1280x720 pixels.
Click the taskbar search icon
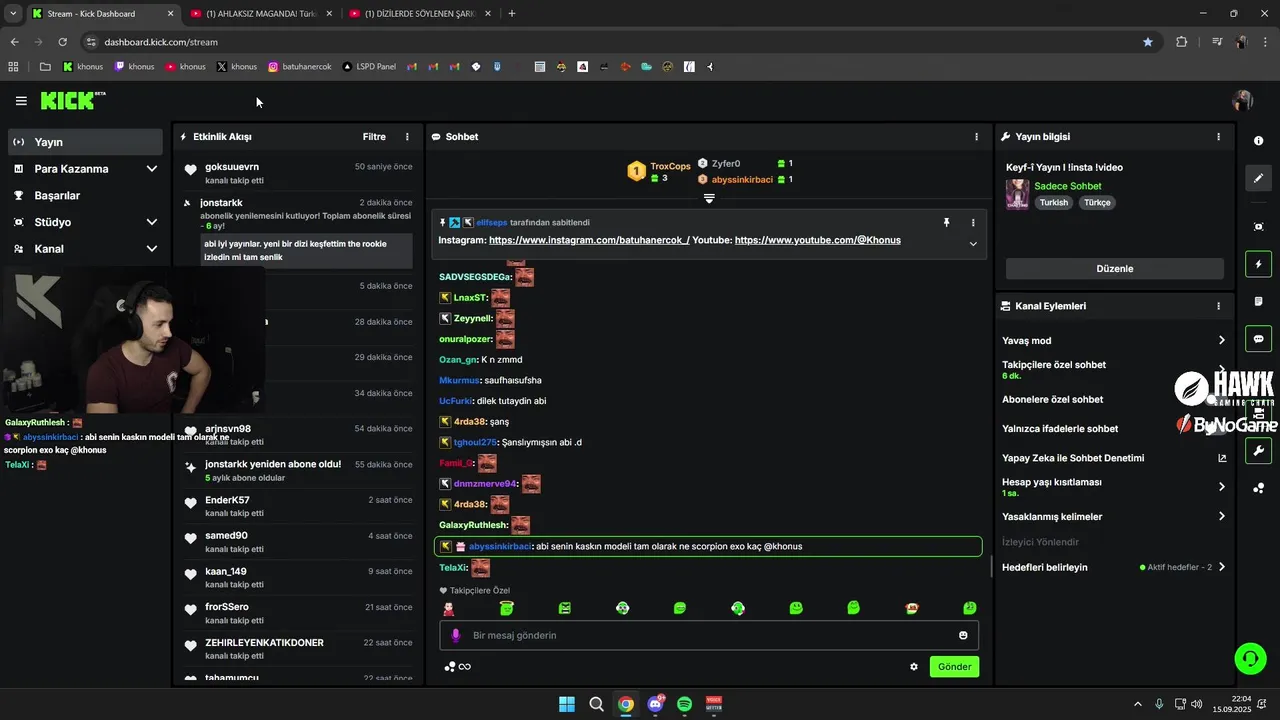point(596,704)
